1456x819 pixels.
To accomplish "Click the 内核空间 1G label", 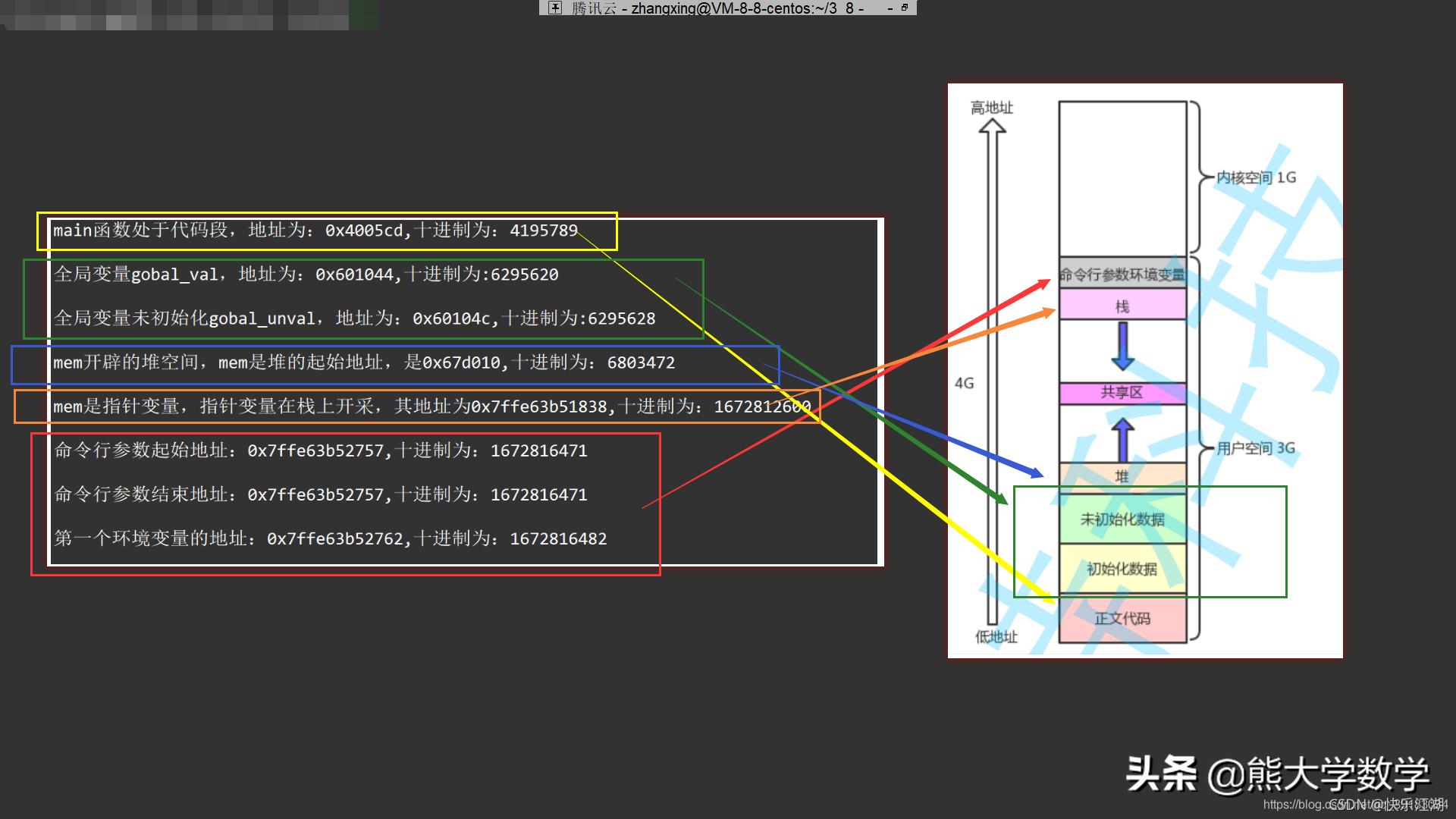I will point(1256,177).
